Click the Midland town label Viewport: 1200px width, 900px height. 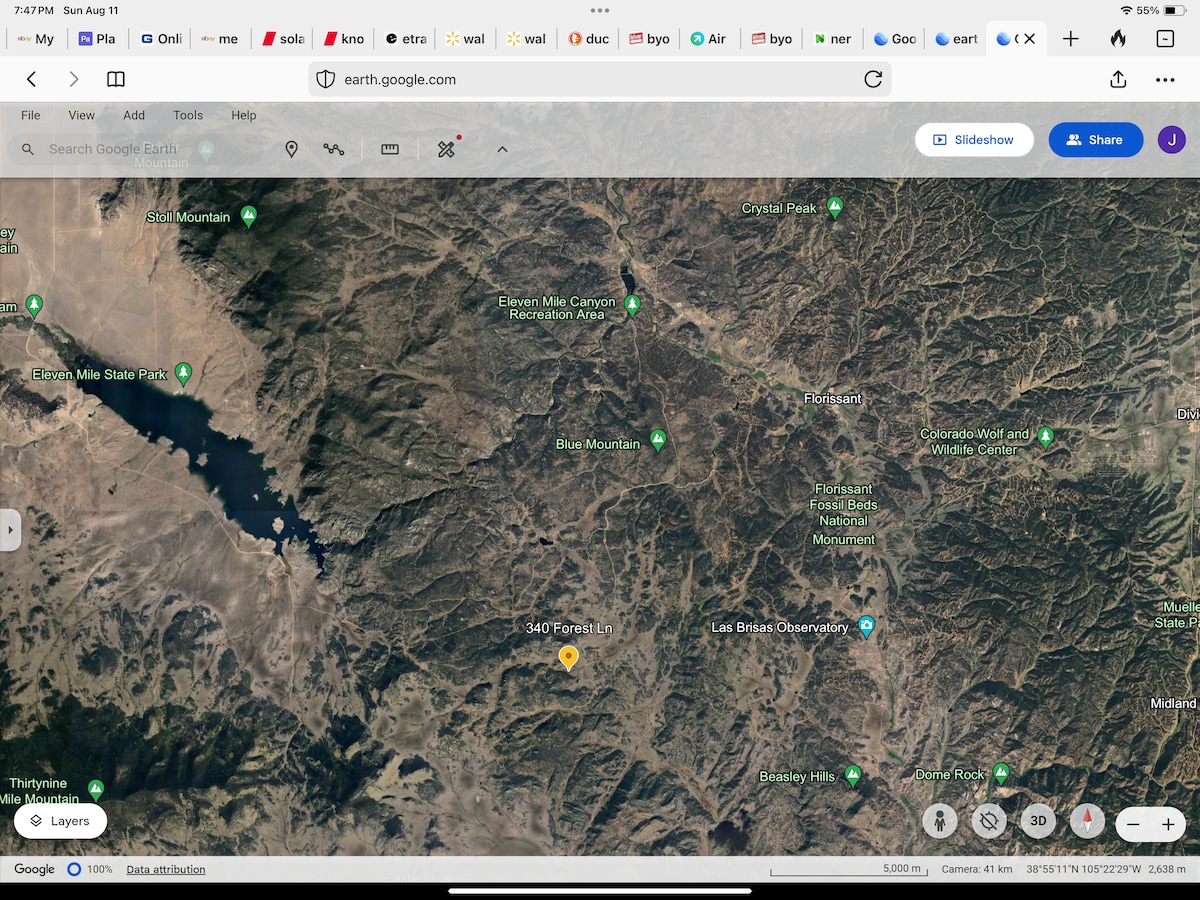point(1173,703)
